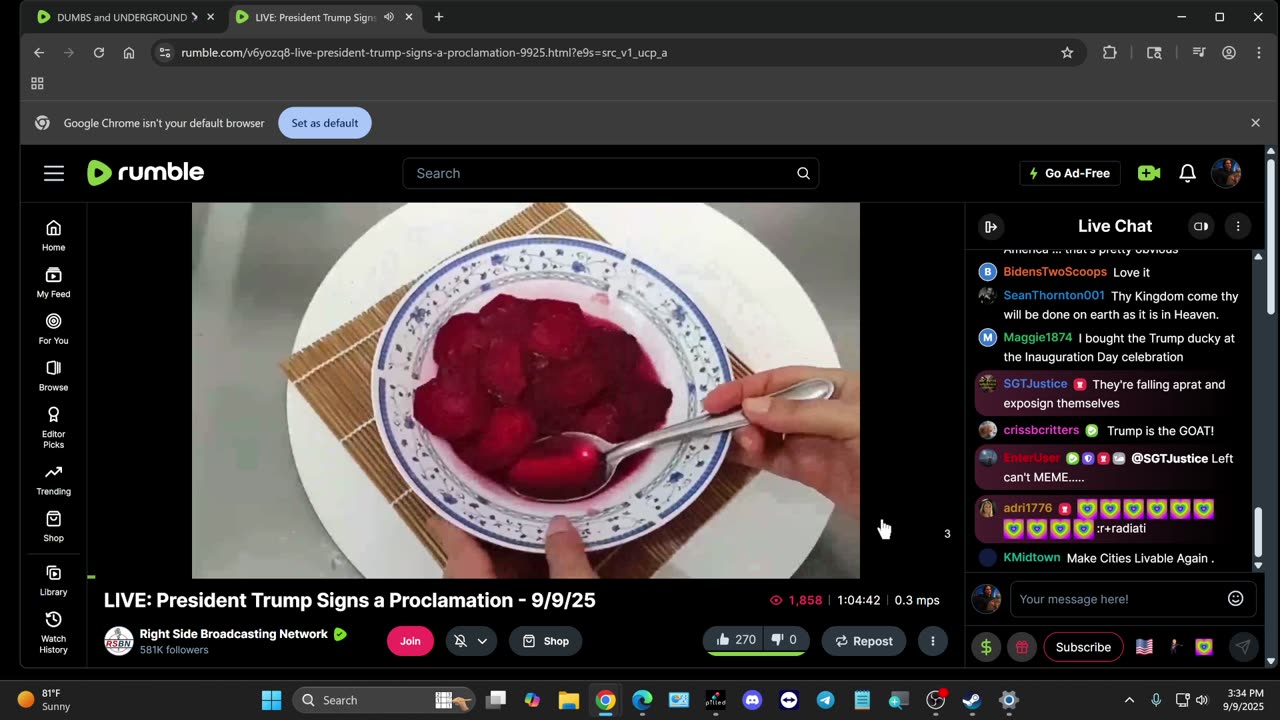Image resolution: width=1280 pixels, height=720 pixels.
Task: Switch to the DUMBS and UNDERGROUND tab
Action: (x=122, y=17)
